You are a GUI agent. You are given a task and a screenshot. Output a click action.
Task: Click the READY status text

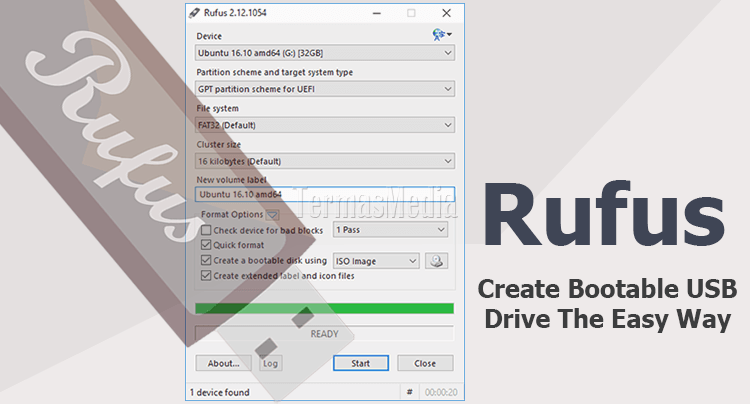coord(324,334)
